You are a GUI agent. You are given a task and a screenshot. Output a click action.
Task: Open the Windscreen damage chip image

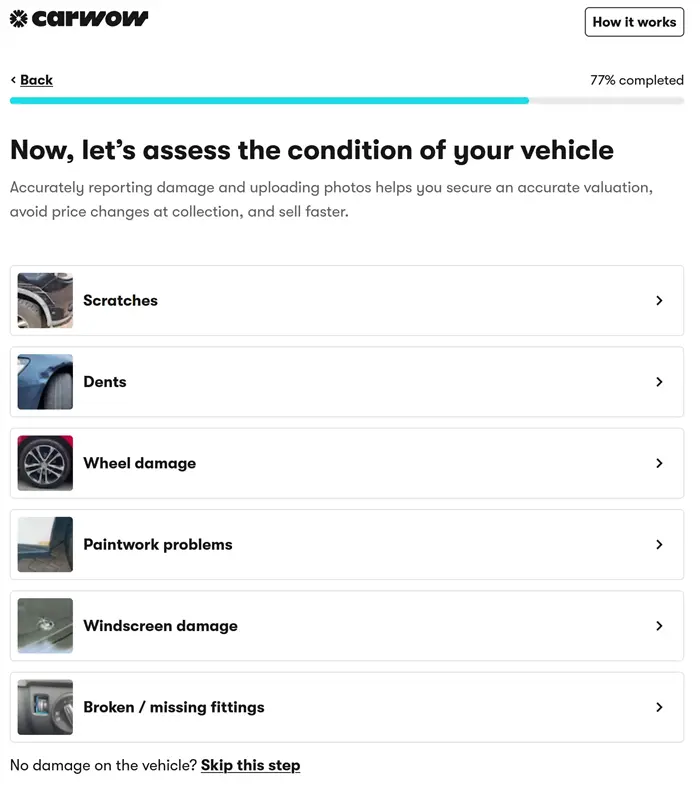pos(45,626)
